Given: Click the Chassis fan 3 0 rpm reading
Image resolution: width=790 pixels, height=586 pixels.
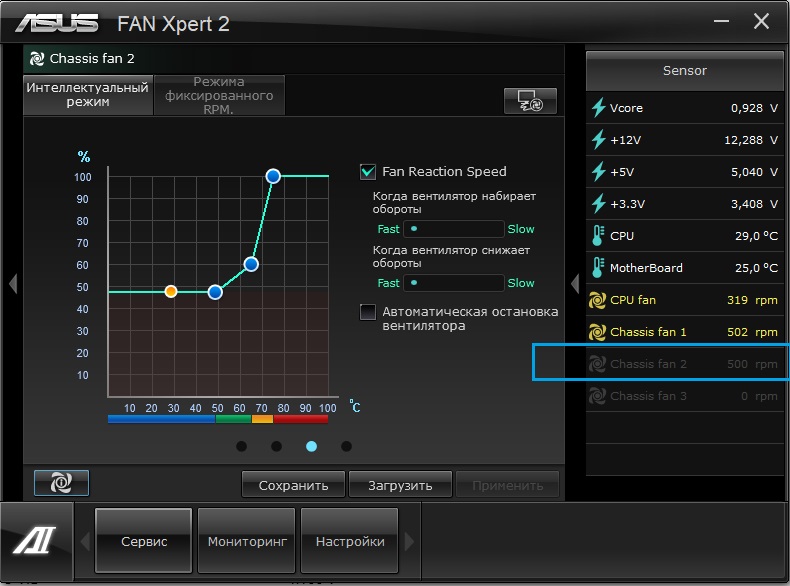Looking at the screenshot, I should coord(759,396).
